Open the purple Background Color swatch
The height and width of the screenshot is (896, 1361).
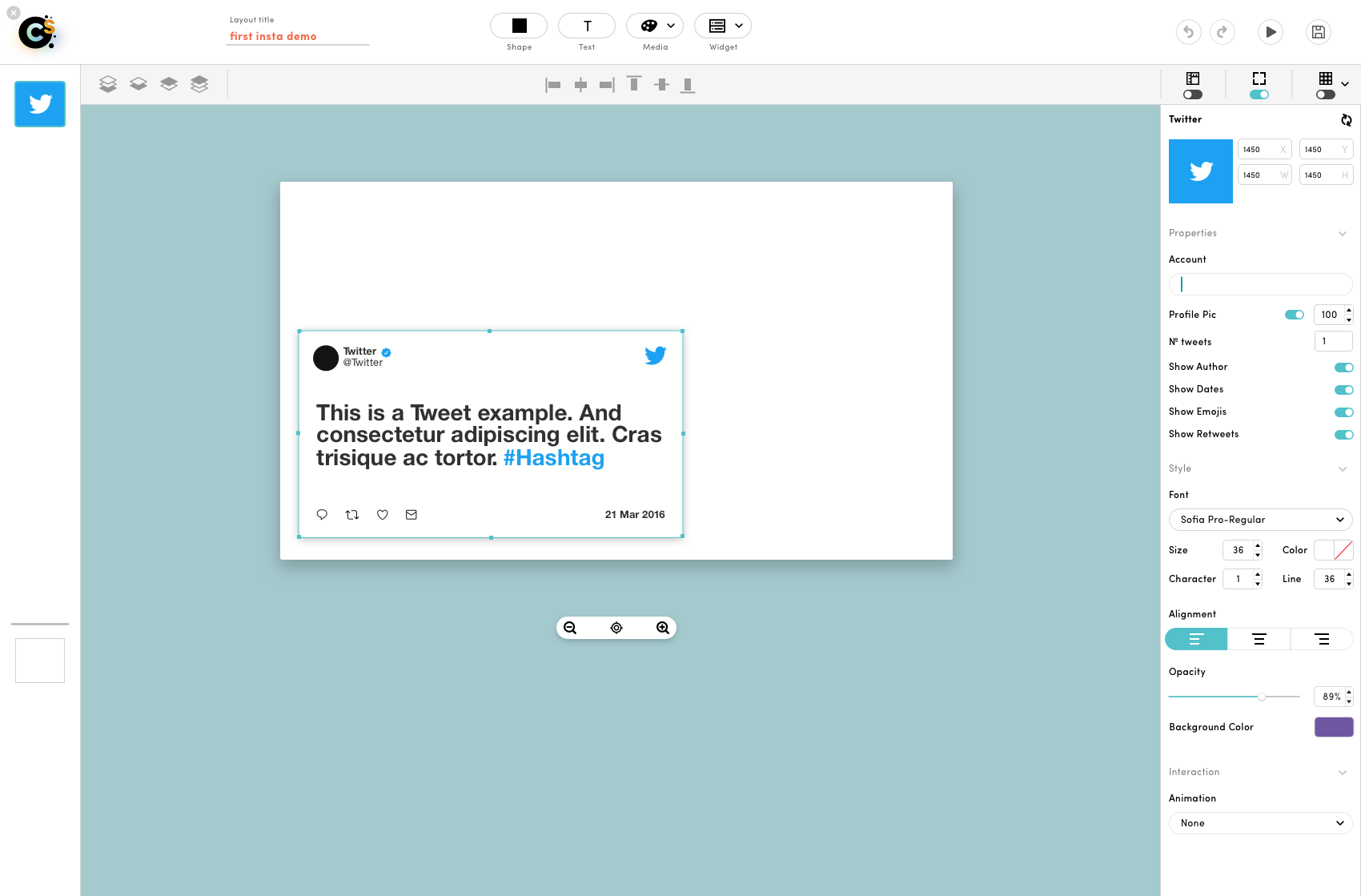coord(1334,727)
